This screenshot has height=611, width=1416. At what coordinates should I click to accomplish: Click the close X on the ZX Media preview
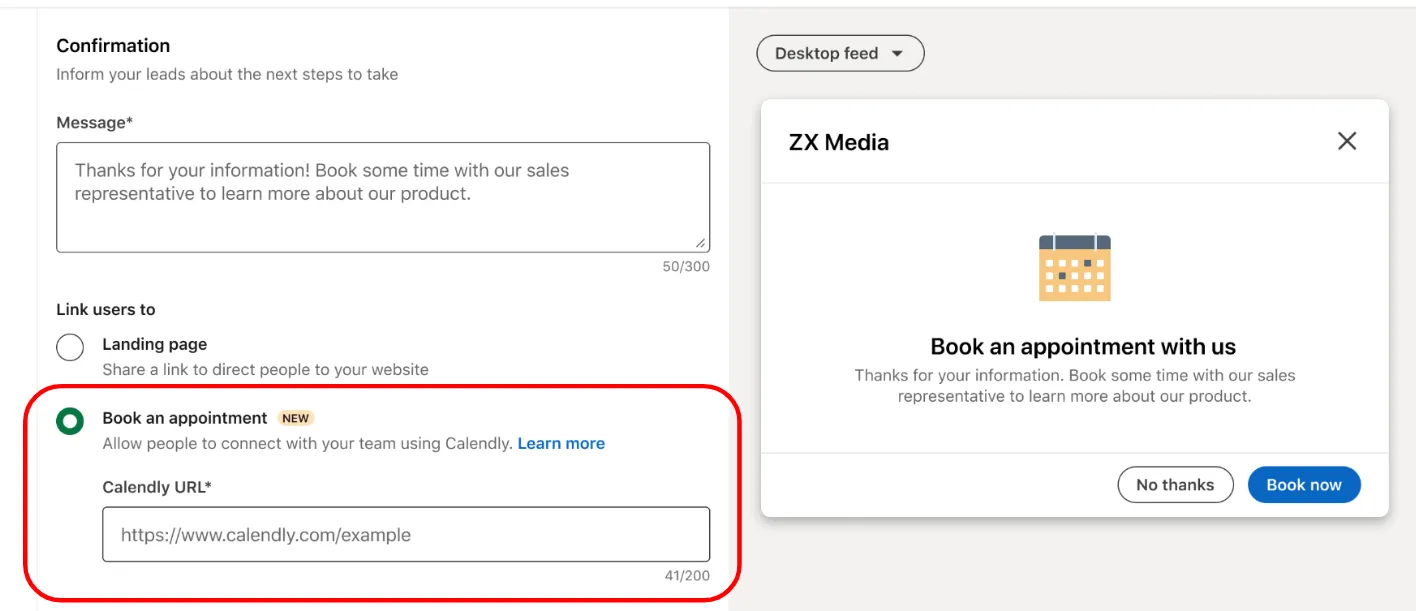(x=1346, y=140)
